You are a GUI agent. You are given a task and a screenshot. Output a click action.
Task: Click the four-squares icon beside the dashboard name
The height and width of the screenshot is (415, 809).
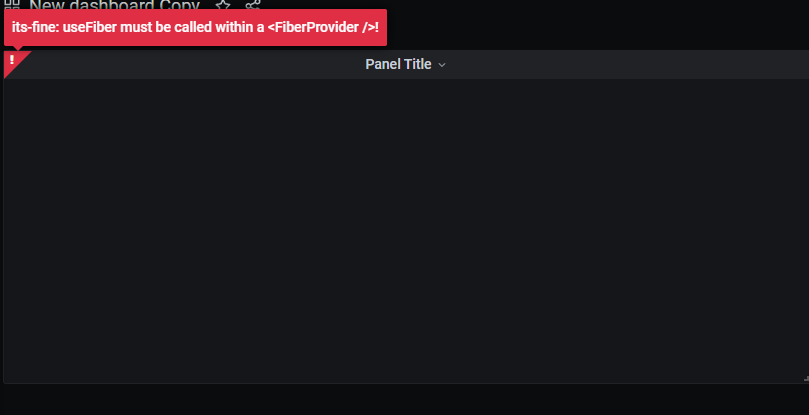pos(11,4)
